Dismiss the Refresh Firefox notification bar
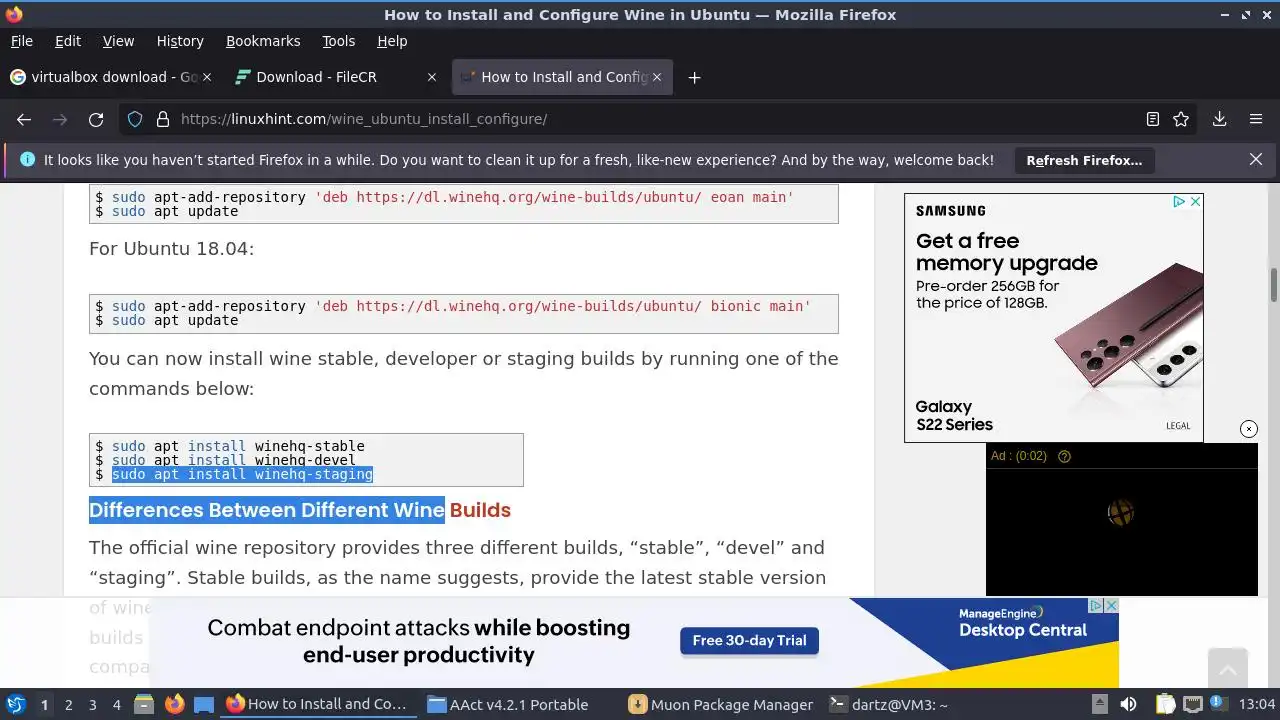Viewport: 1280px width, 720px height. [x=1256, y=159]
